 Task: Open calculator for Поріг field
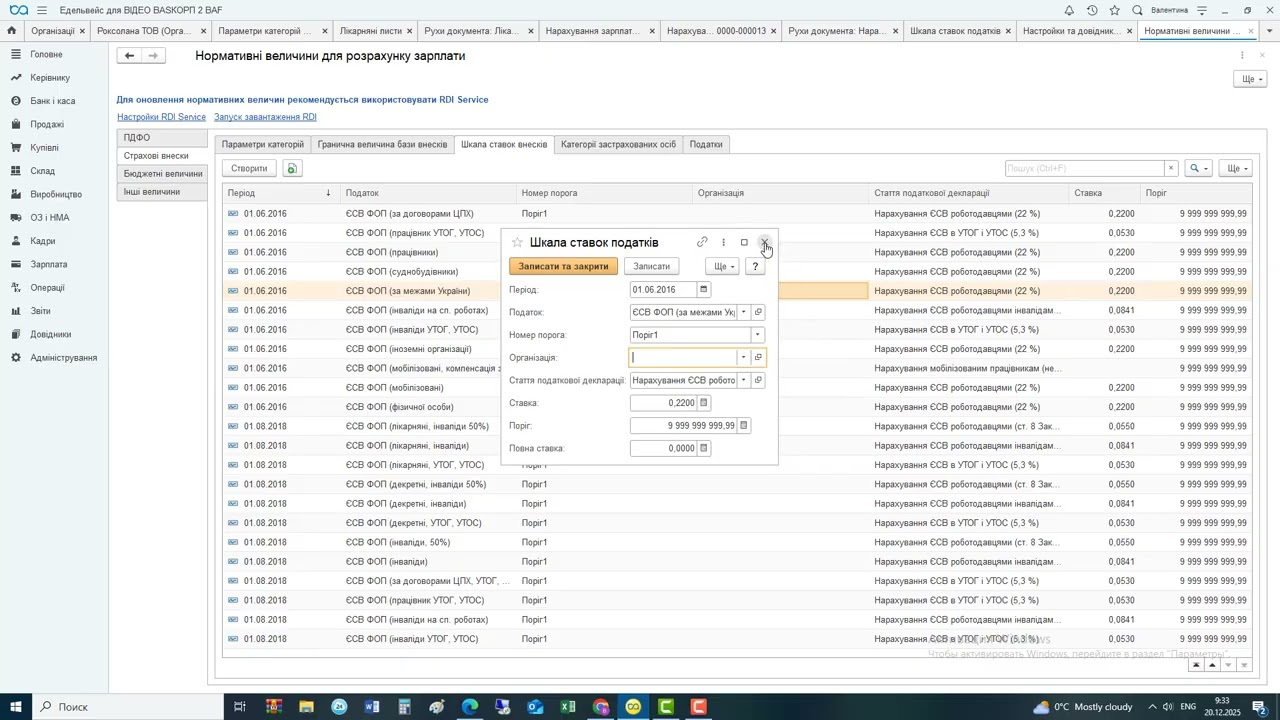[744, 425]
